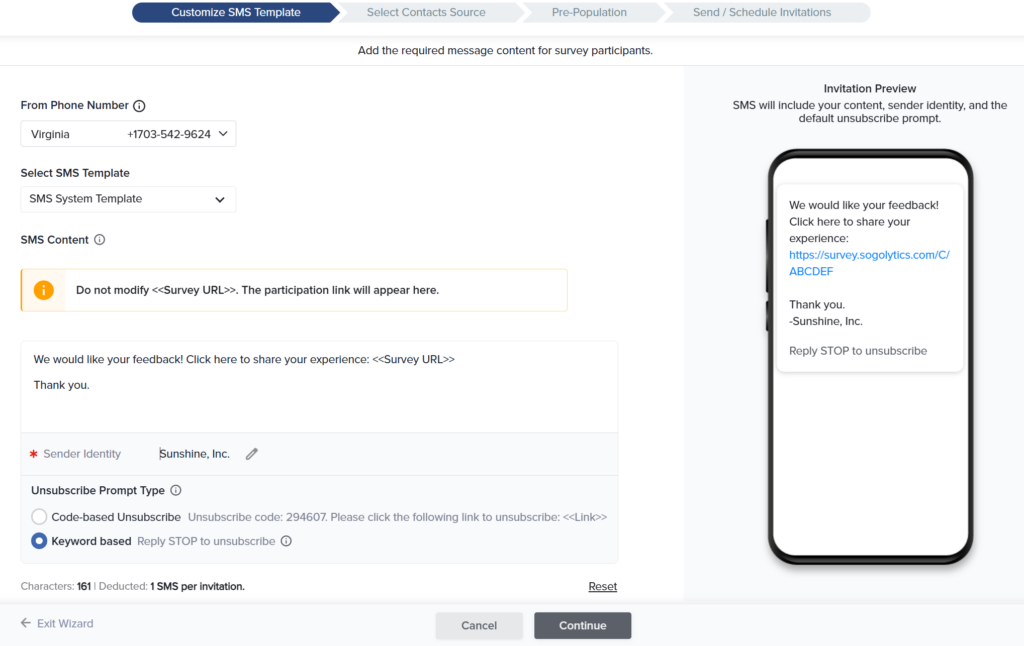The image size is (1024, 646).
Task: Click the pencil icon to edit Sender Identity
Action: pyautogui.click(x=252, y=454)
